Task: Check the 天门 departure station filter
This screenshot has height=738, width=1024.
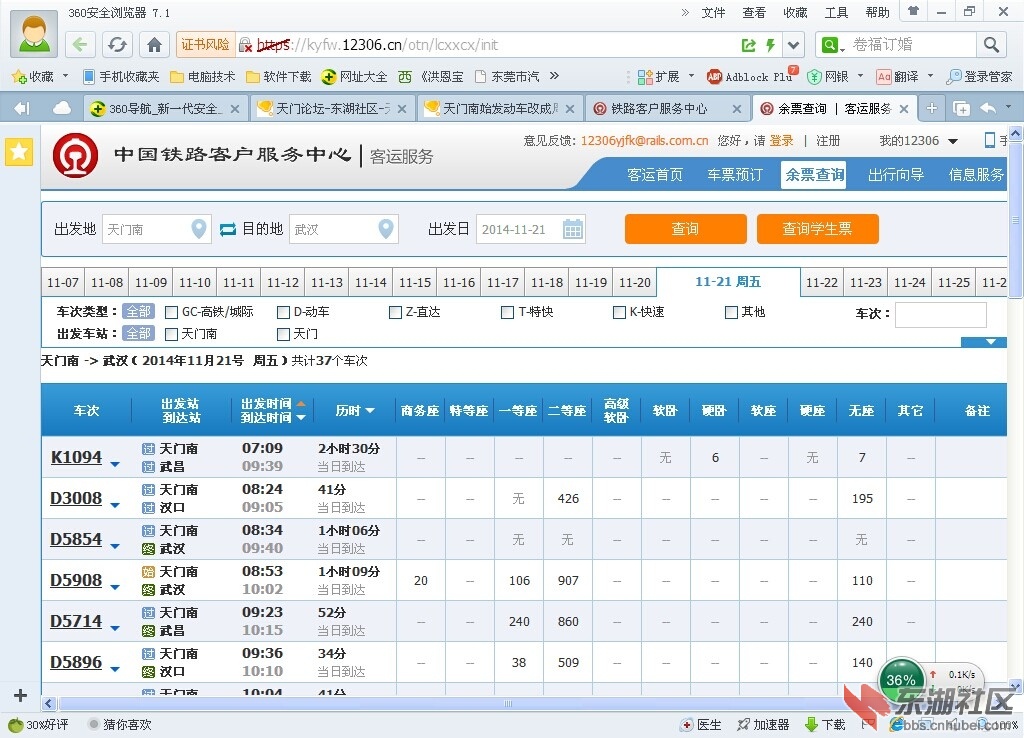Action: [x=283, y=334]
